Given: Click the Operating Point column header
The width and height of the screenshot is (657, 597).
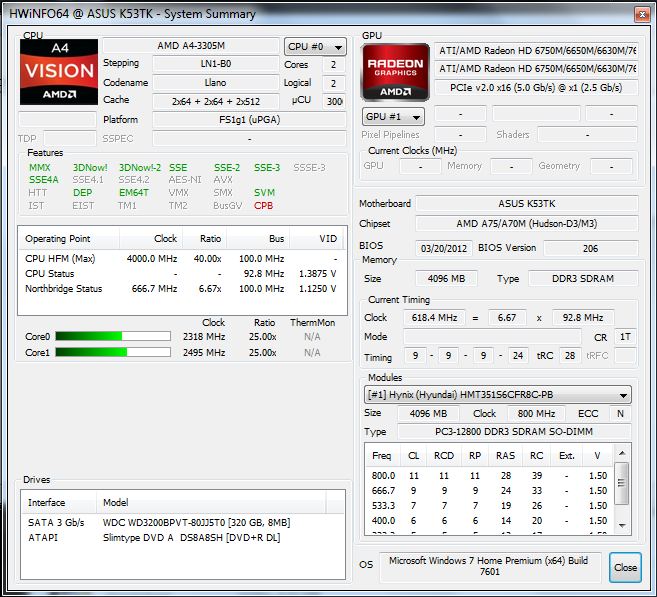Looking at the screenshot, I should pos(70,239).
